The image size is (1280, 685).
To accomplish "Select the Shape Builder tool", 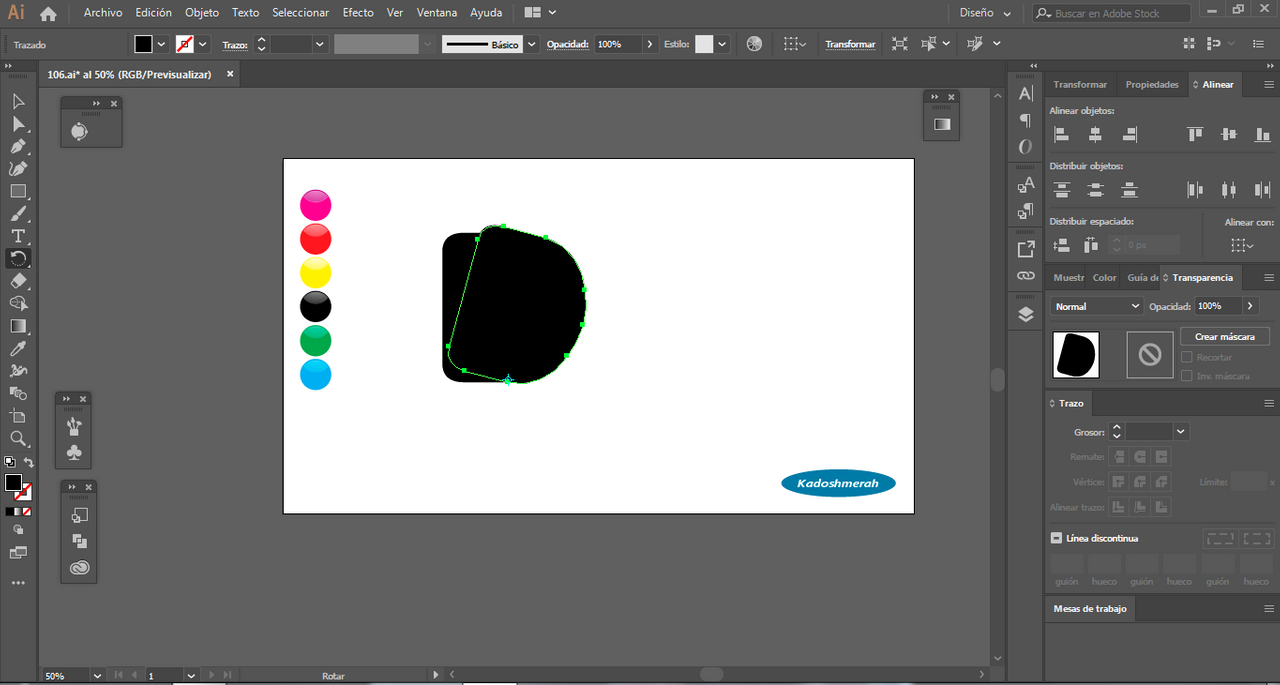I will [x=18, y=303].
